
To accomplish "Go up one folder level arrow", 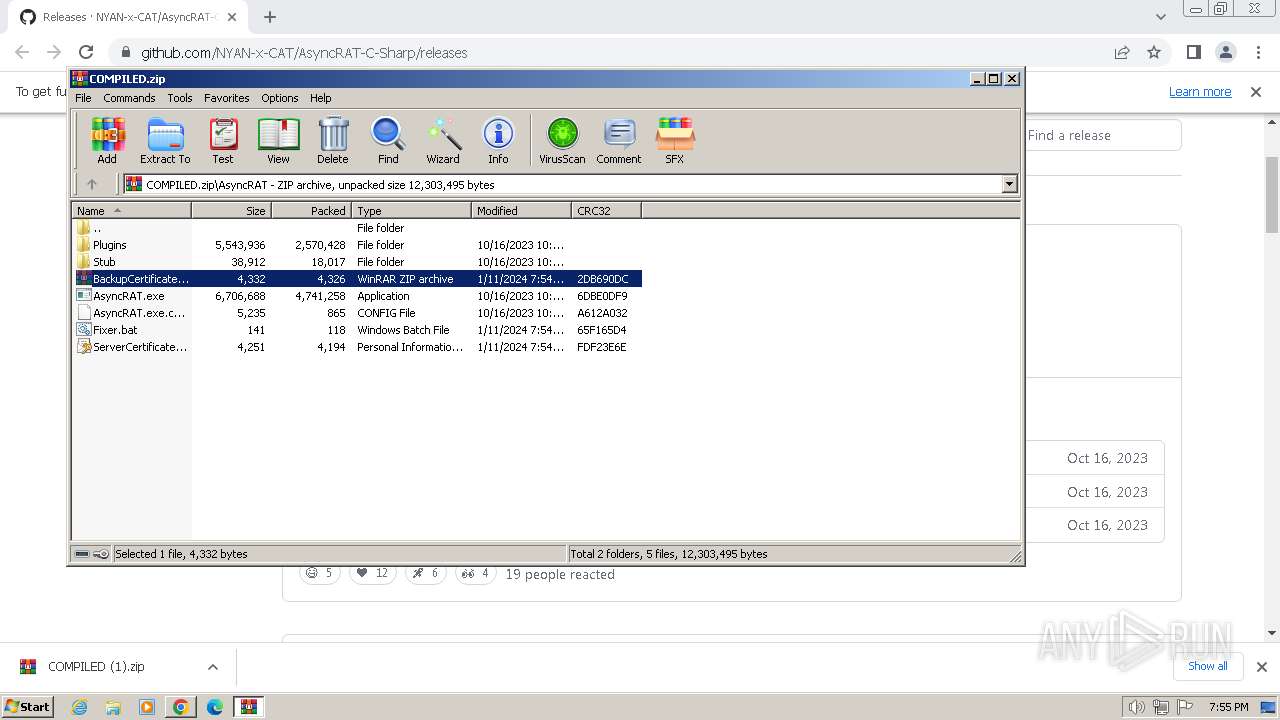I will pos(92,184).
